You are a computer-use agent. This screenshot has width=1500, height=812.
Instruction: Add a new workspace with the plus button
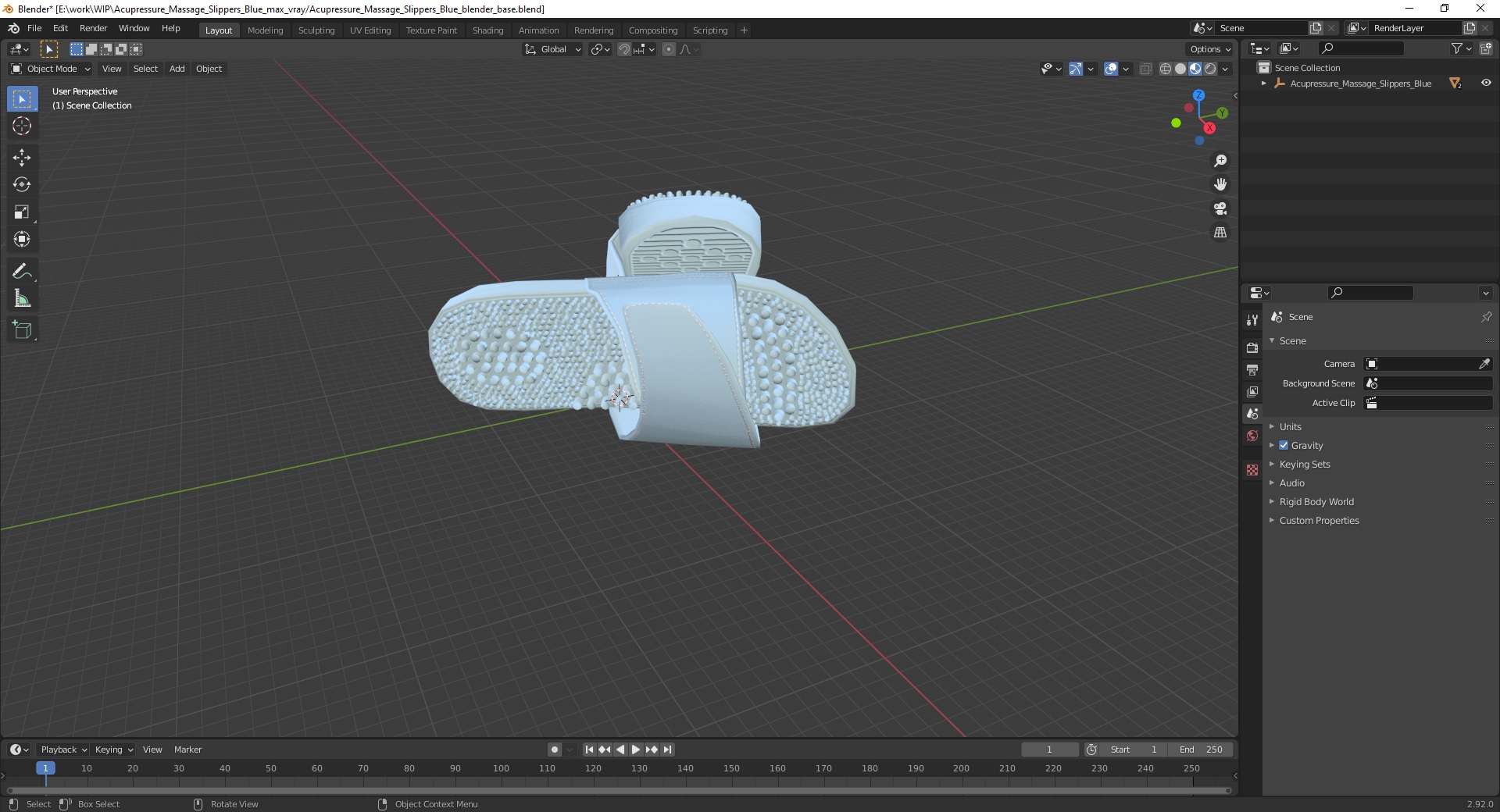pyautogui.click(x=744, y=30)
